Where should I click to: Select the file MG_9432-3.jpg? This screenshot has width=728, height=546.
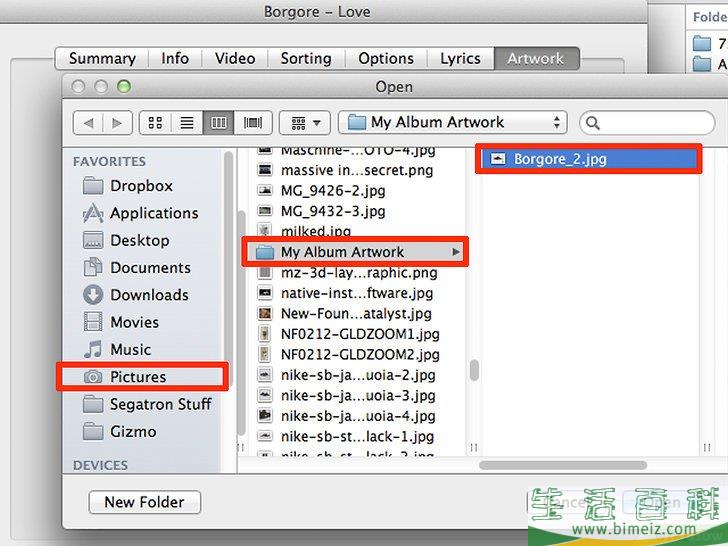(x=357, y=211)
